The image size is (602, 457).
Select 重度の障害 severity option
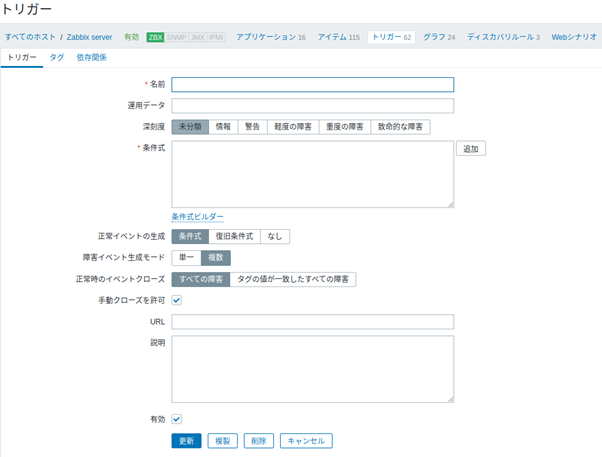[x=344, y=127]
